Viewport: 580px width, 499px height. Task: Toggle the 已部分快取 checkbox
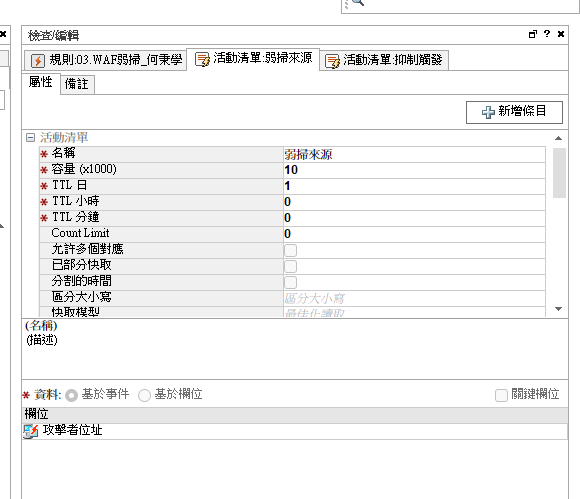pyautogui.click(x=290, y=266)
